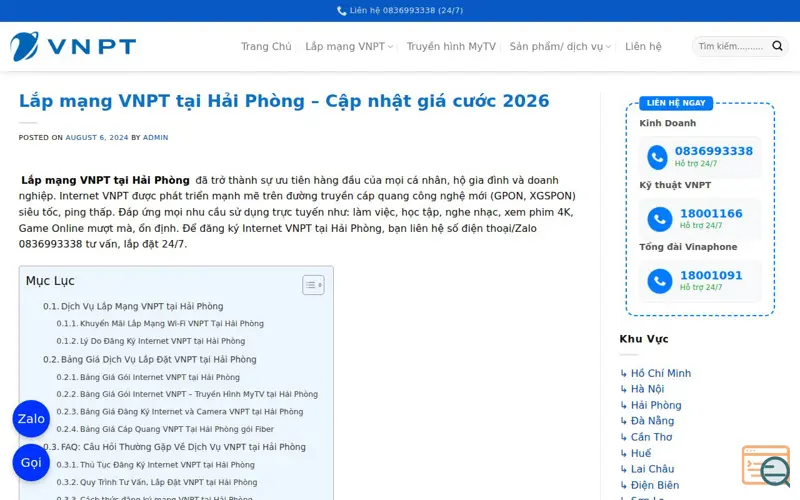The image size is (800, 500).
Task: Click top bar Liên hệ 0836993338 link
Action: click(x=400, y=11)
